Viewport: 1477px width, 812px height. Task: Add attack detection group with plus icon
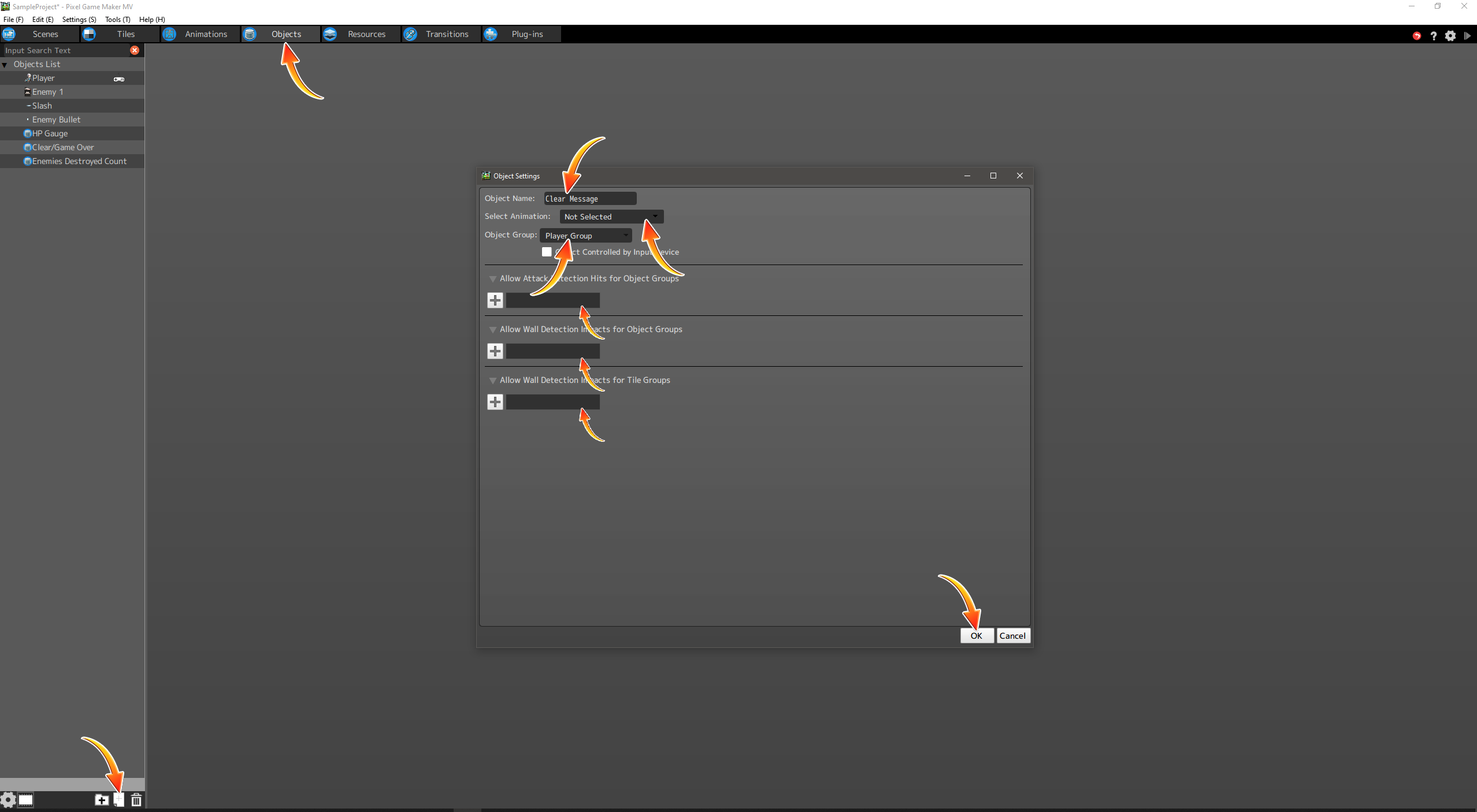[495, 300]
